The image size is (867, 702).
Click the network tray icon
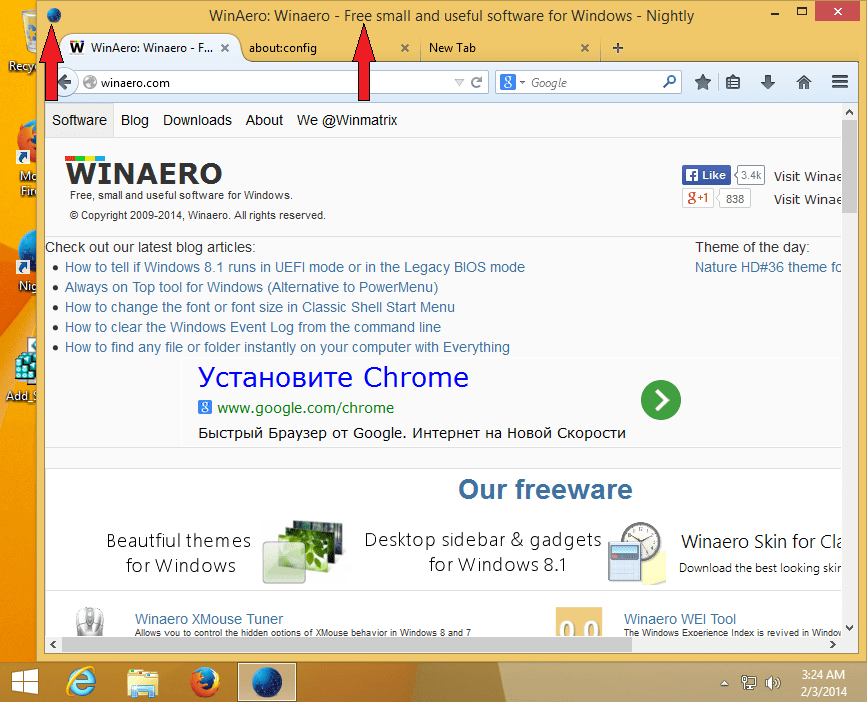[749, 683]
